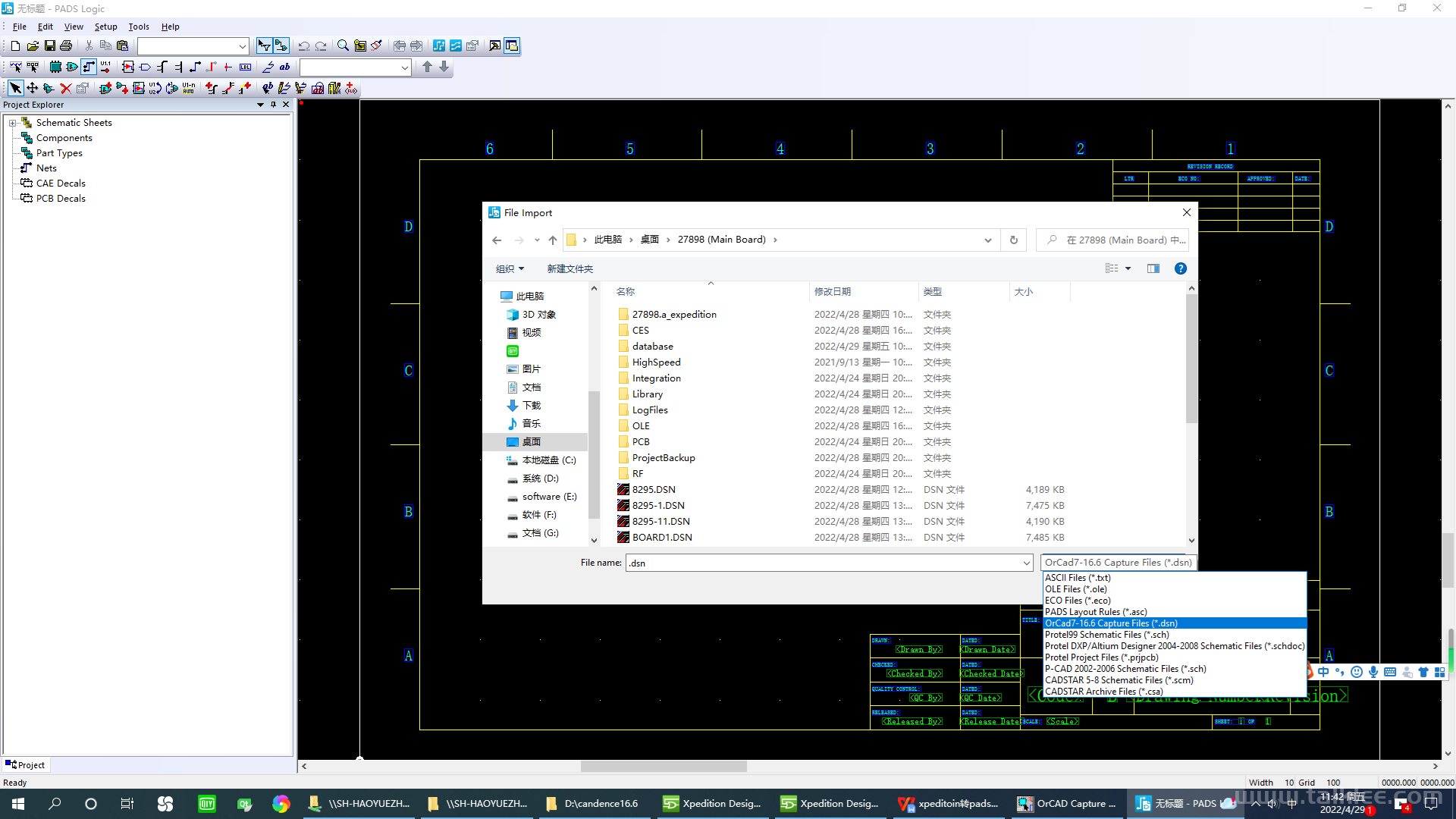Click the New file icon
The image size is (1456, 819).
pos(15,45)
